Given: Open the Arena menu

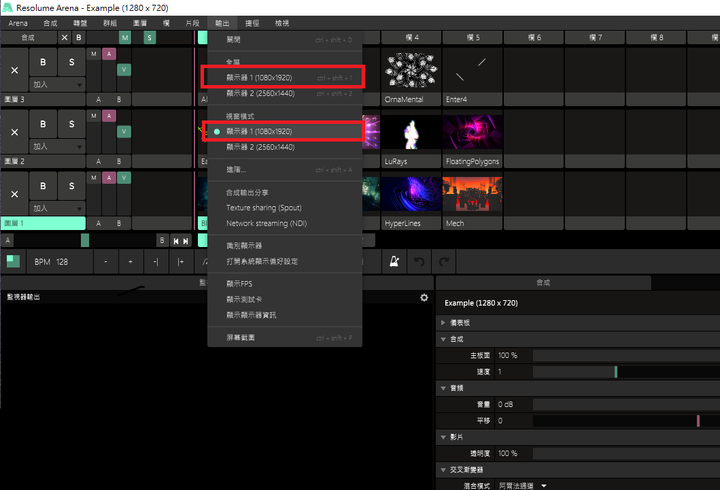Looking at the screenshot, I should click(18, 23).
